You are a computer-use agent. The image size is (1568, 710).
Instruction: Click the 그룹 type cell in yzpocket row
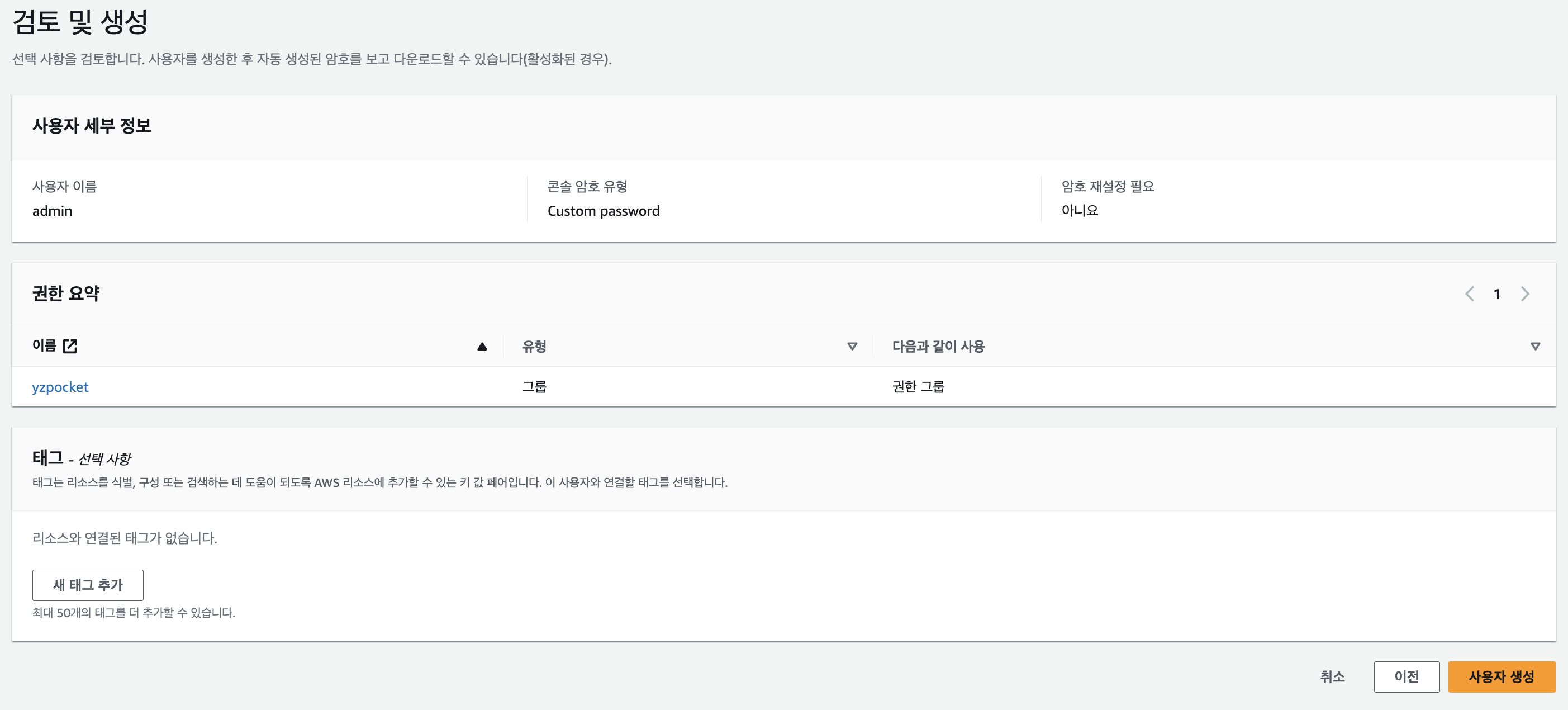[x=534, y=387]
